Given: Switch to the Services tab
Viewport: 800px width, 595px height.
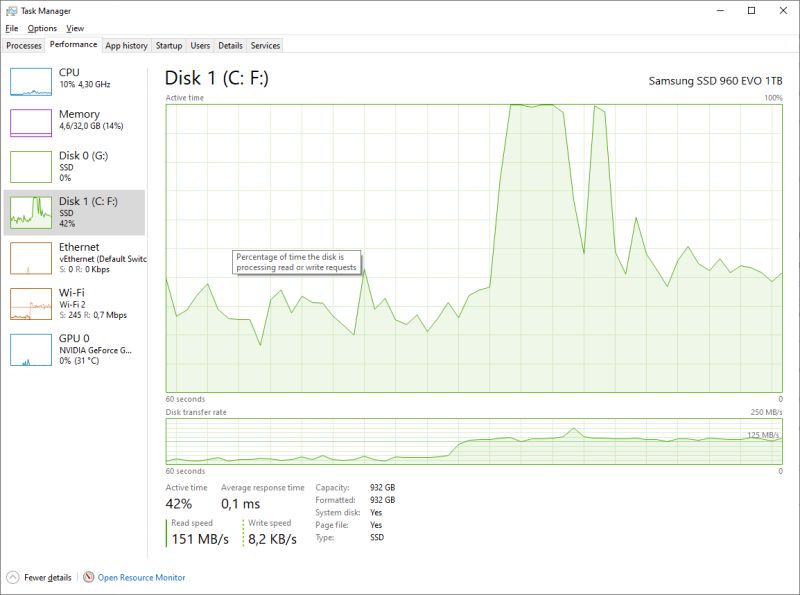Looking at the screenshot, I should coord(265,45).
